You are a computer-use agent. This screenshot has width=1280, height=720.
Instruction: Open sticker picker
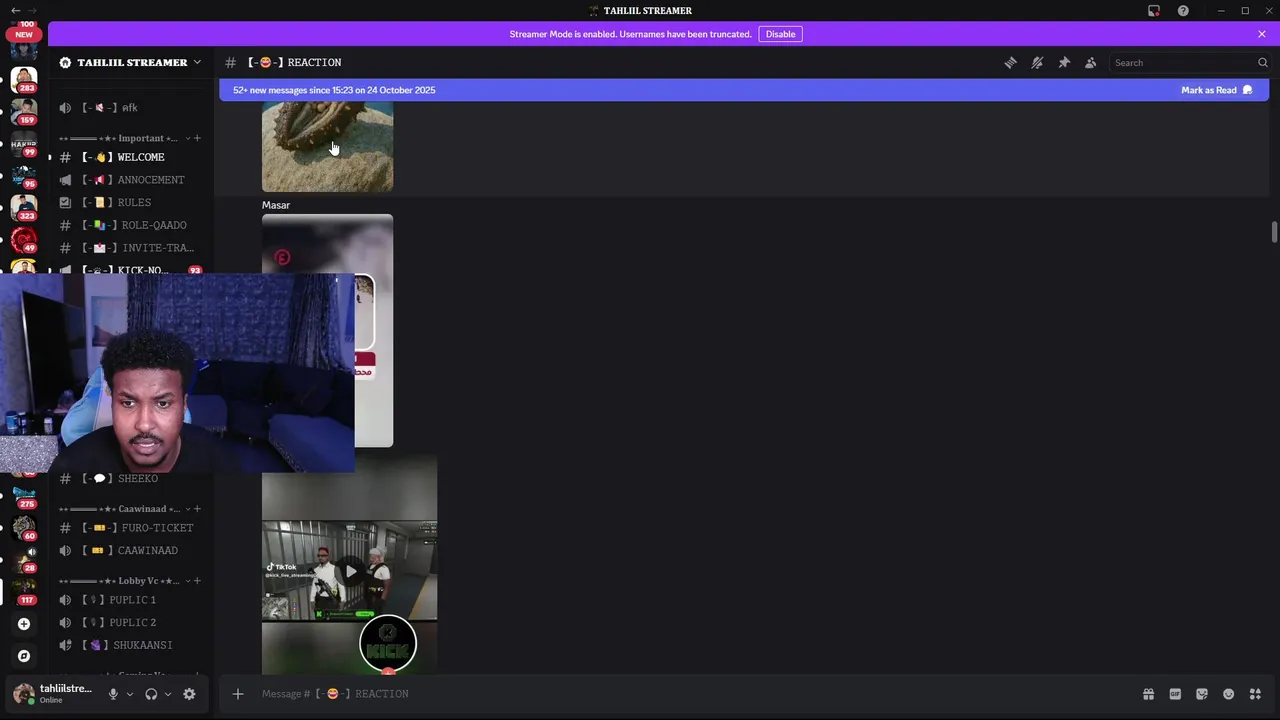click(1202, 694)
